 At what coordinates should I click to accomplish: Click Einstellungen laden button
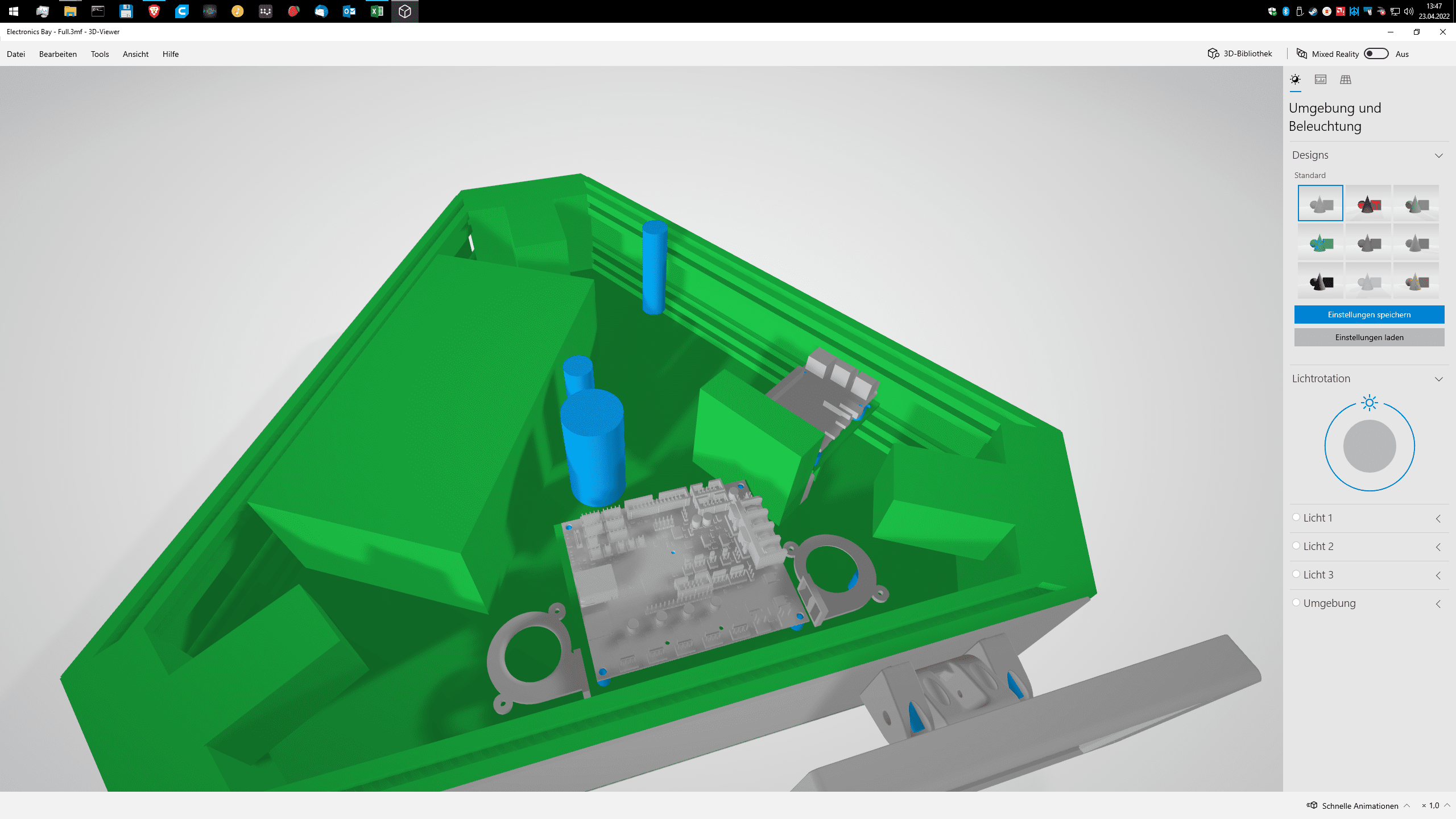1369,337
